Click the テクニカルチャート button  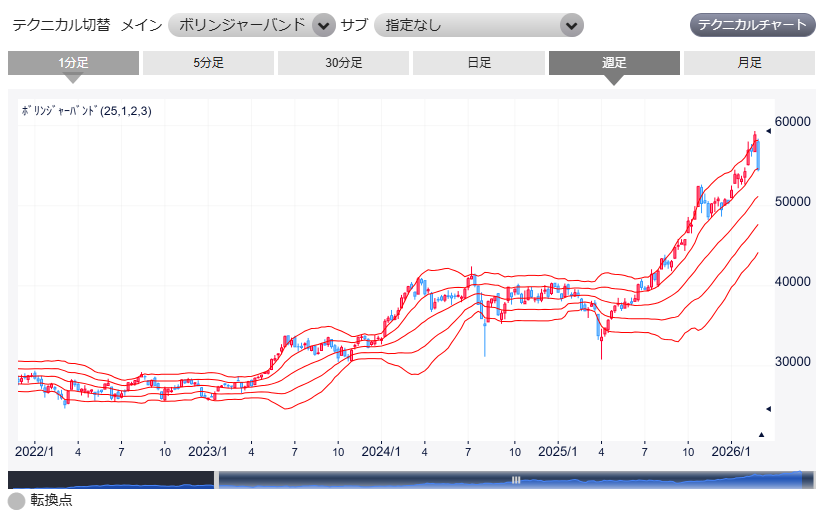753,25
